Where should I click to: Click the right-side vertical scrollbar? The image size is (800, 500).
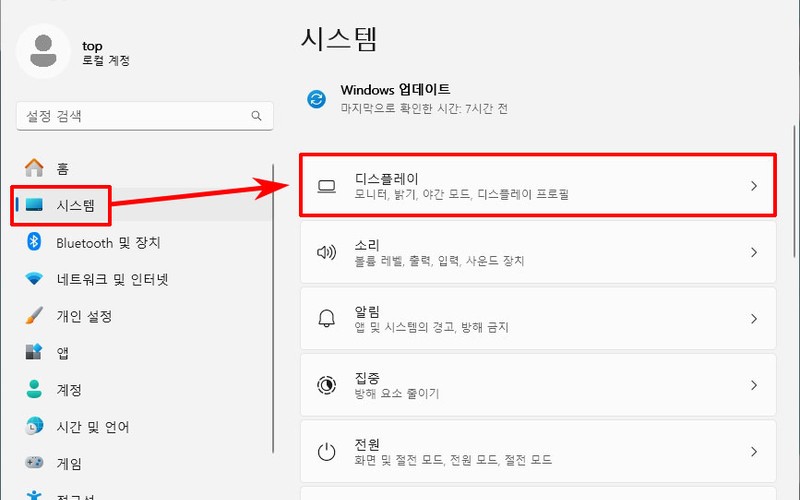click(x=794, y=191)
